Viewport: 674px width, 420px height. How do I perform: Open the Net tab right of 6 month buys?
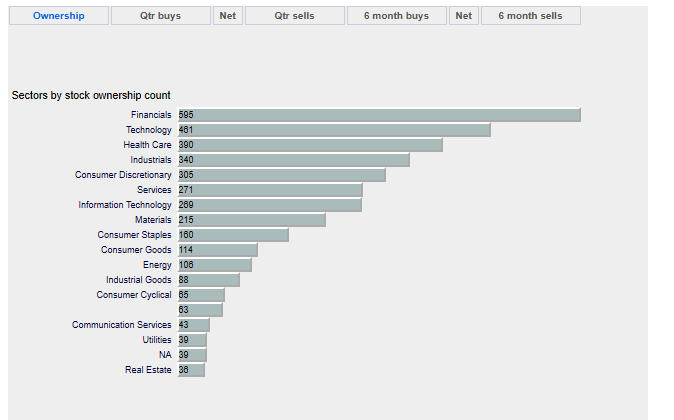463,16
